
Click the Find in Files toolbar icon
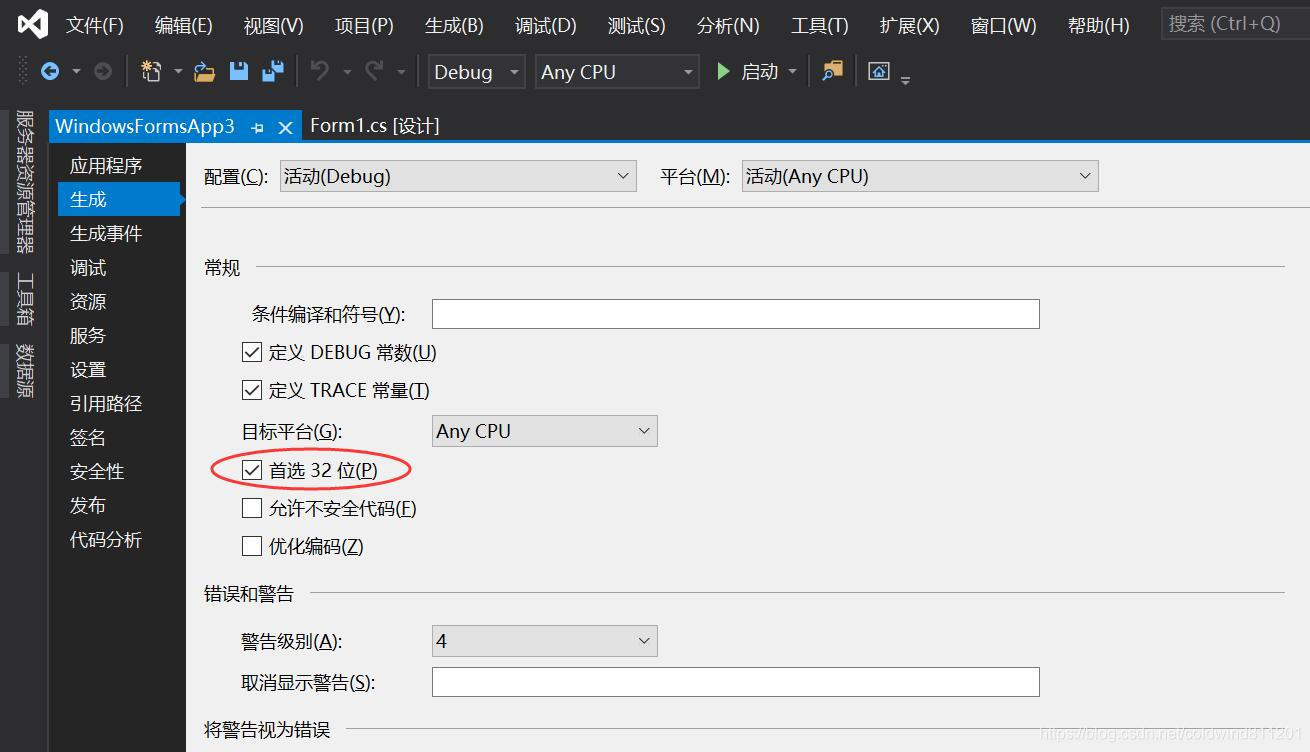click(x=832, y=71)
